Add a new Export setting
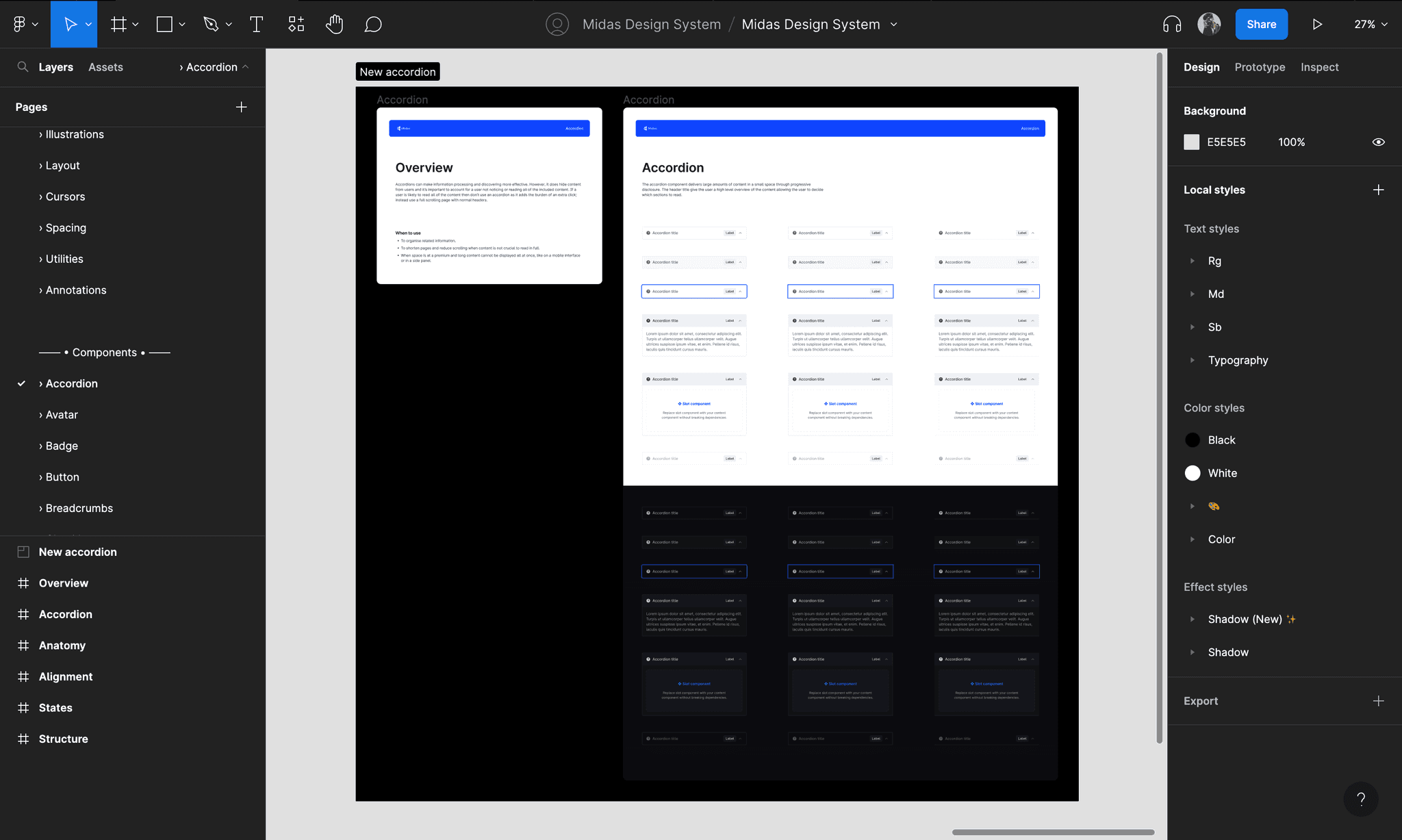The width and height of the screenshot is (1402, 840). 1378,701
